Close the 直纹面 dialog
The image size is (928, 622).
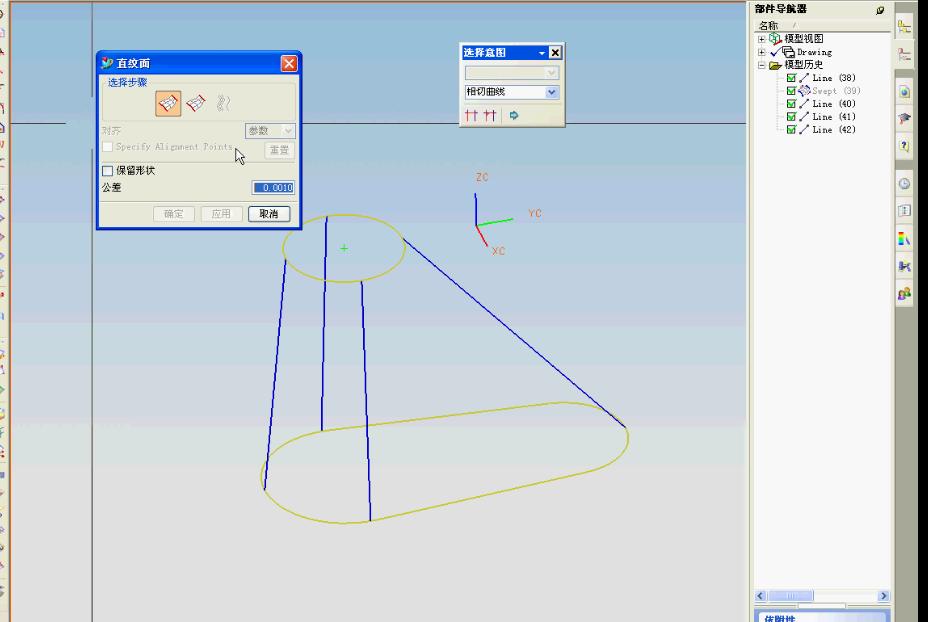[x=288, y=63]
